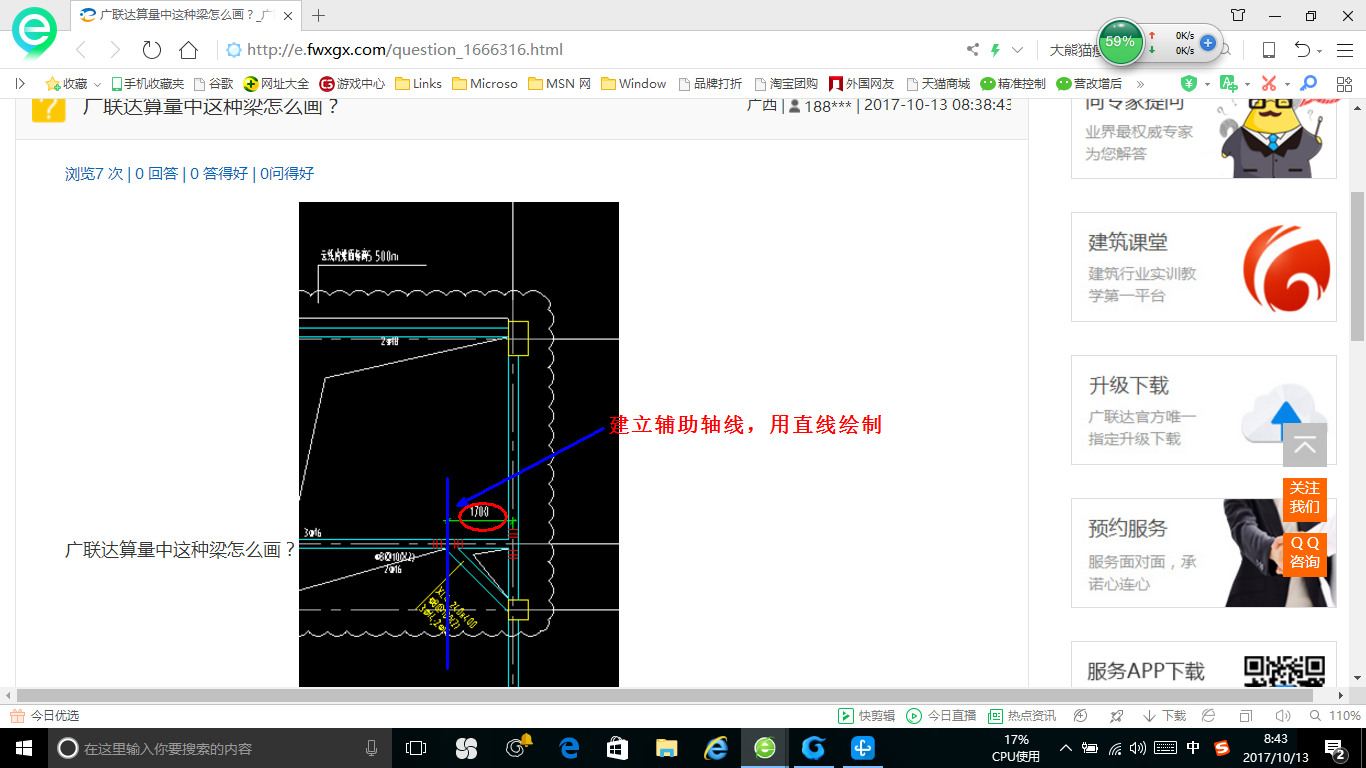
Task: Expand the address bar dropdown chevron
Action: (x=1017, y=50)
